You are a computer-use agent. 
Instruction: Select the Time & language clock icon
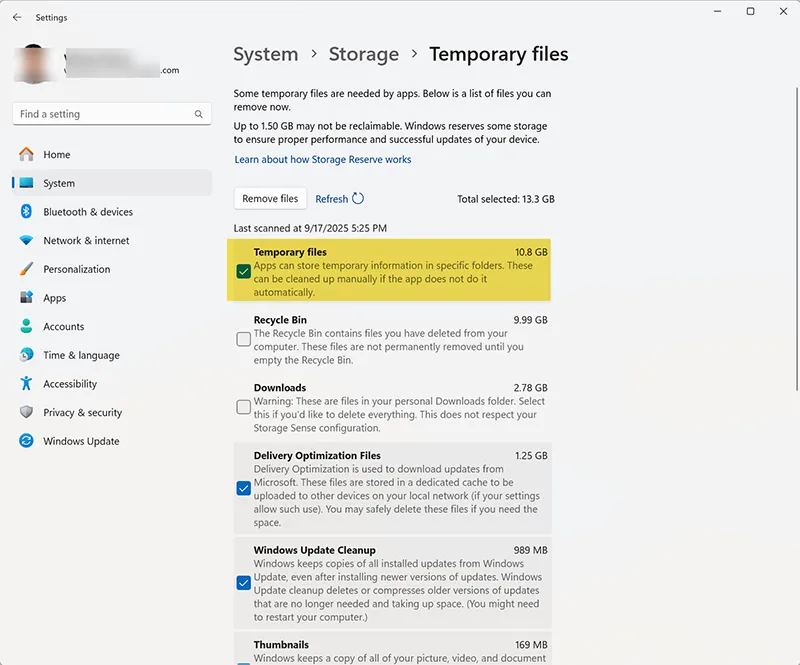click(25, 355)
